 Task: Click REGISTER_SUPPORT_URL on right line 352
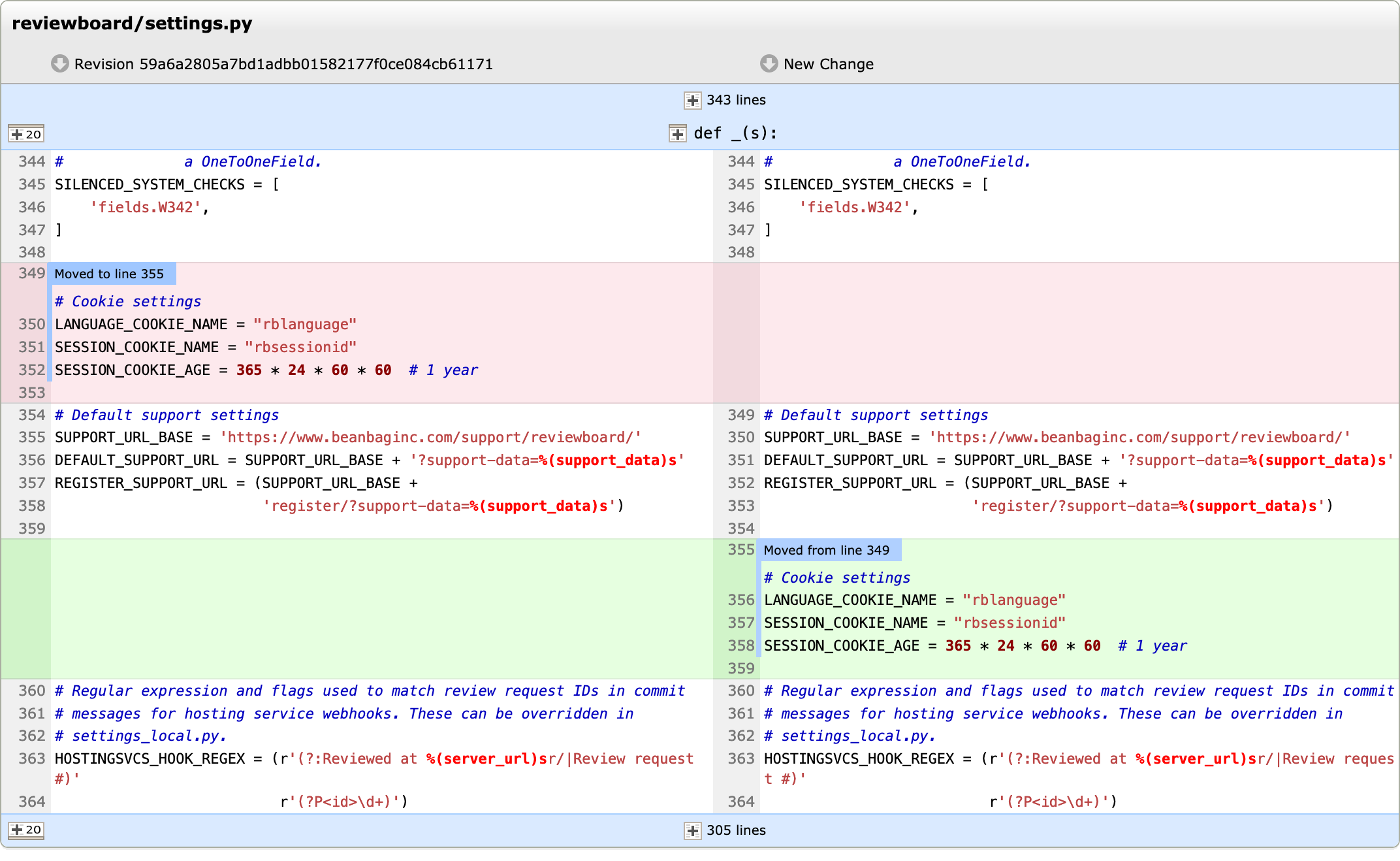coord(850,483)
